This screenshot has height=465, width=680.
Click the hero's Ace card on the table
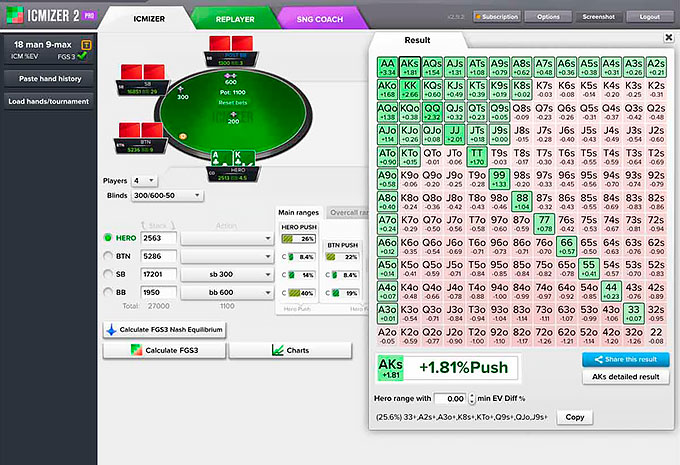pos(217,157)
